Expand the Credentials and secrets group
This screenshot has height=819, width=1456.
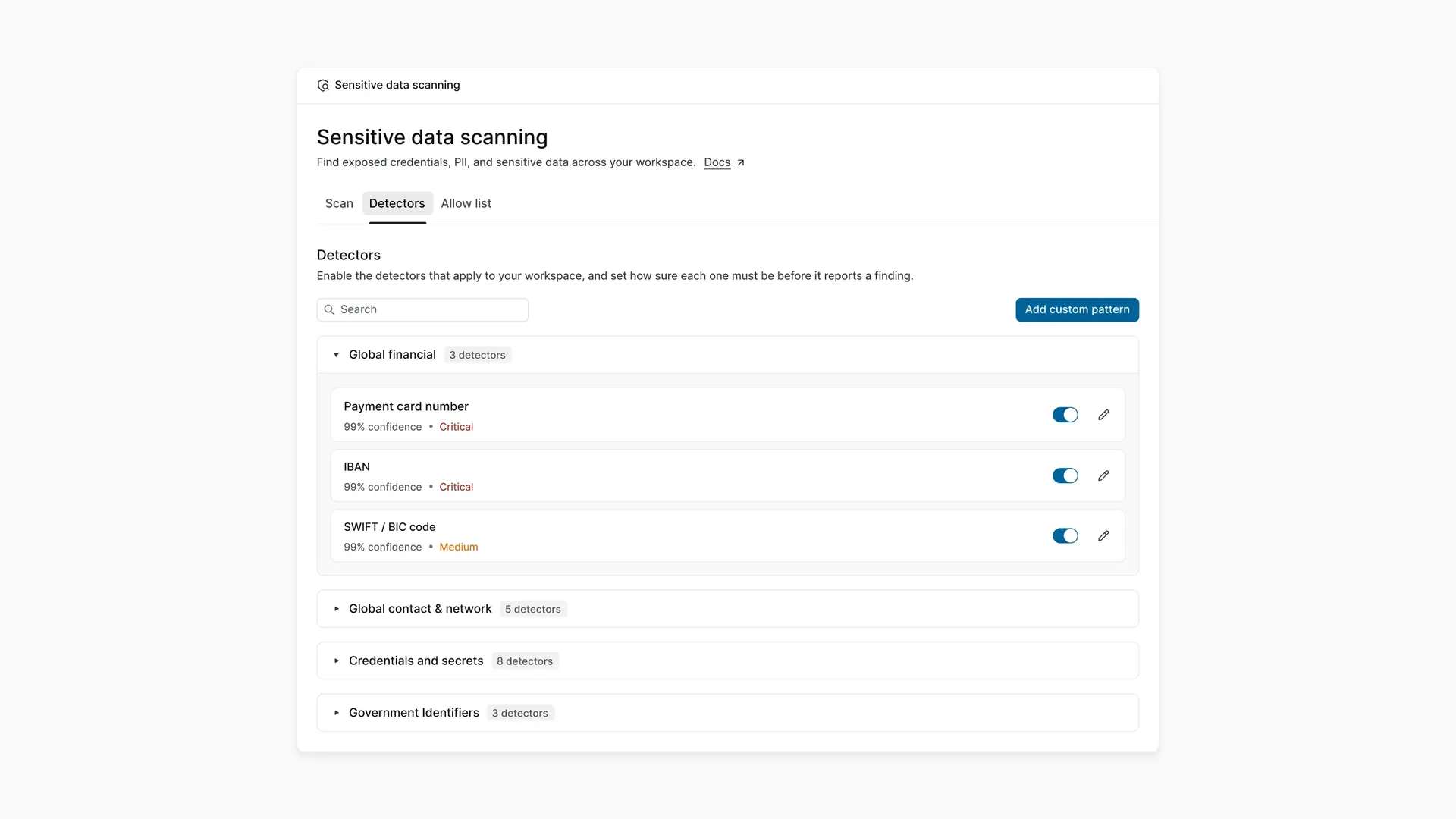(337, 661)
